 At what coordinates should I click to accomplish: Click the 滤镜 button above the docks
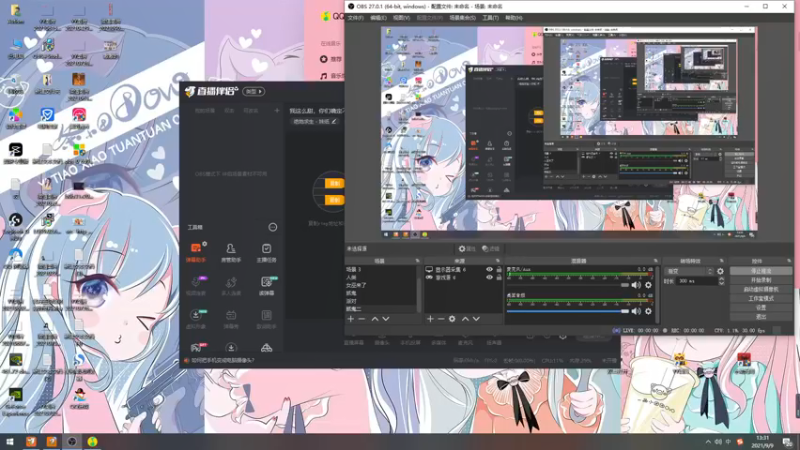coord(491,249)
